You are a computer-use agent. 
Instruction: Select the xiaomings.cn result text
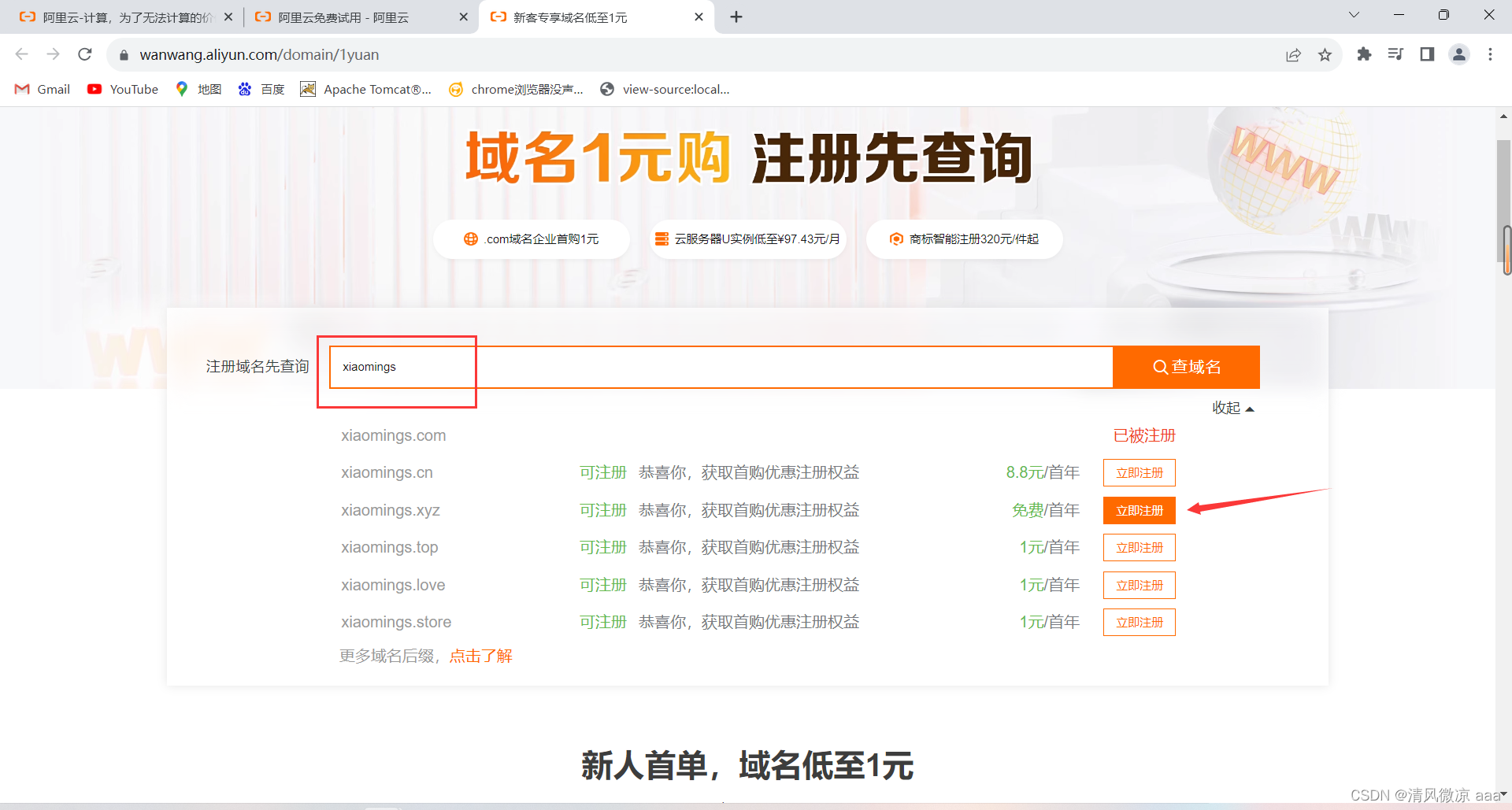(x=387, y=472)
